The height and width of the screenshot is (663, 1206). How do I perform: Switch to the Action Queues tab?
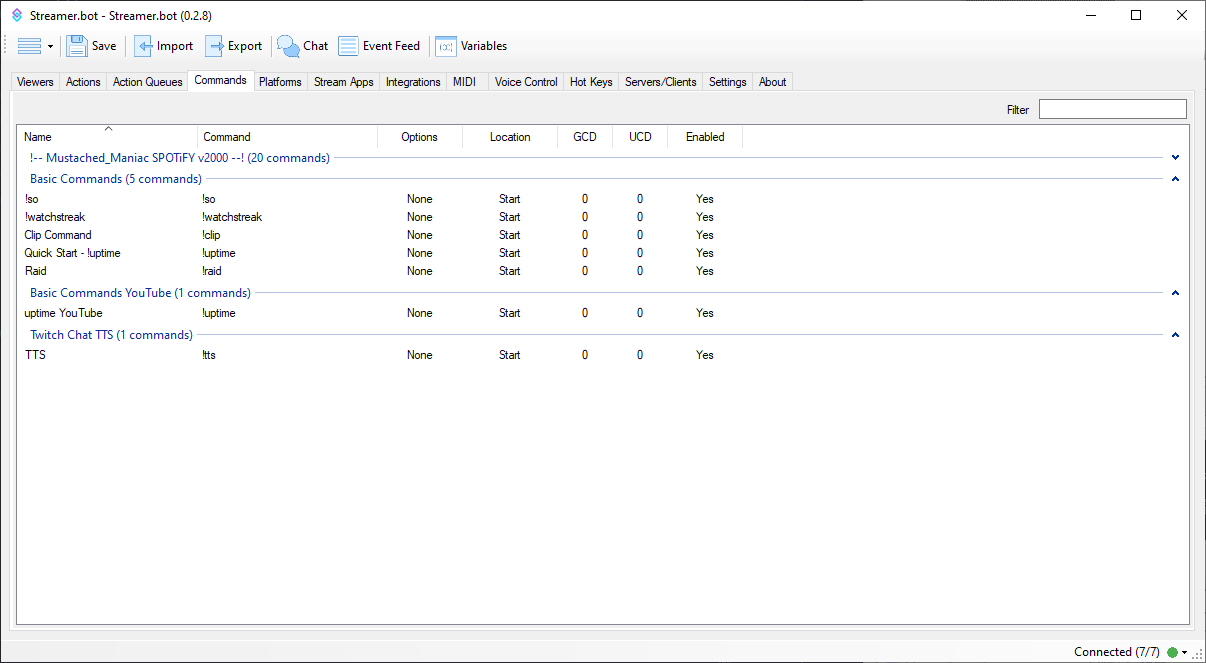pos(147,82)
